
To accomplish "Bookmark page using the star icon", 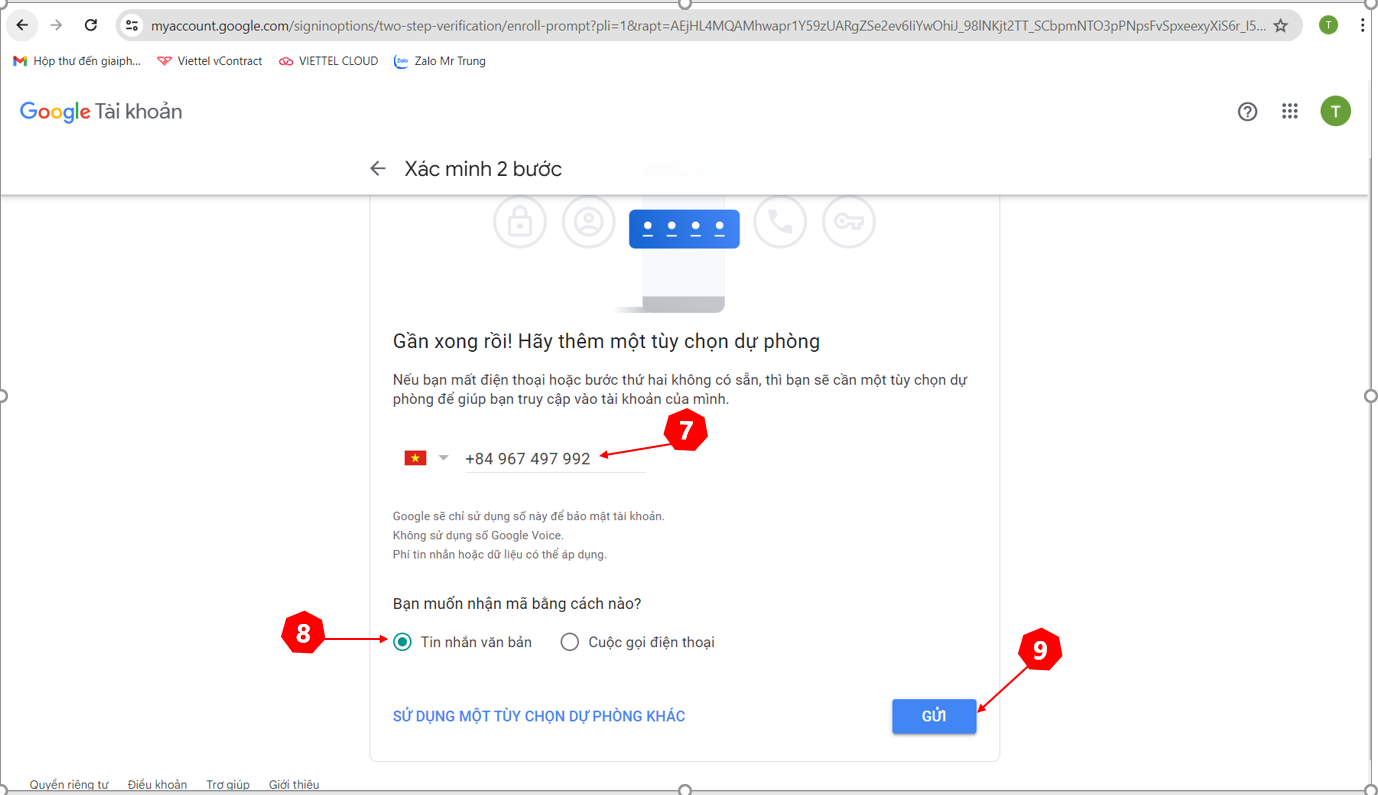I will 1281,26.
